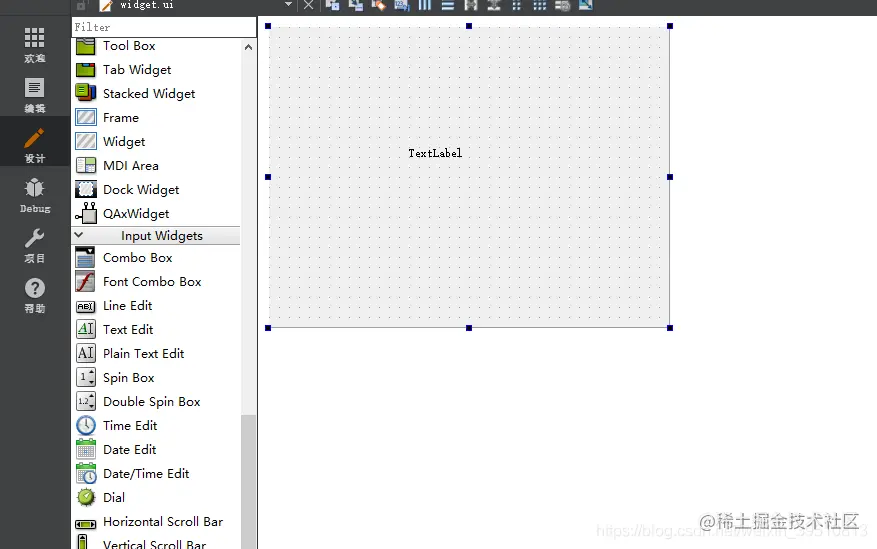Select the Text Edit icon
Viewport: 877px width, 549px height.
click(x=86, y=329)
